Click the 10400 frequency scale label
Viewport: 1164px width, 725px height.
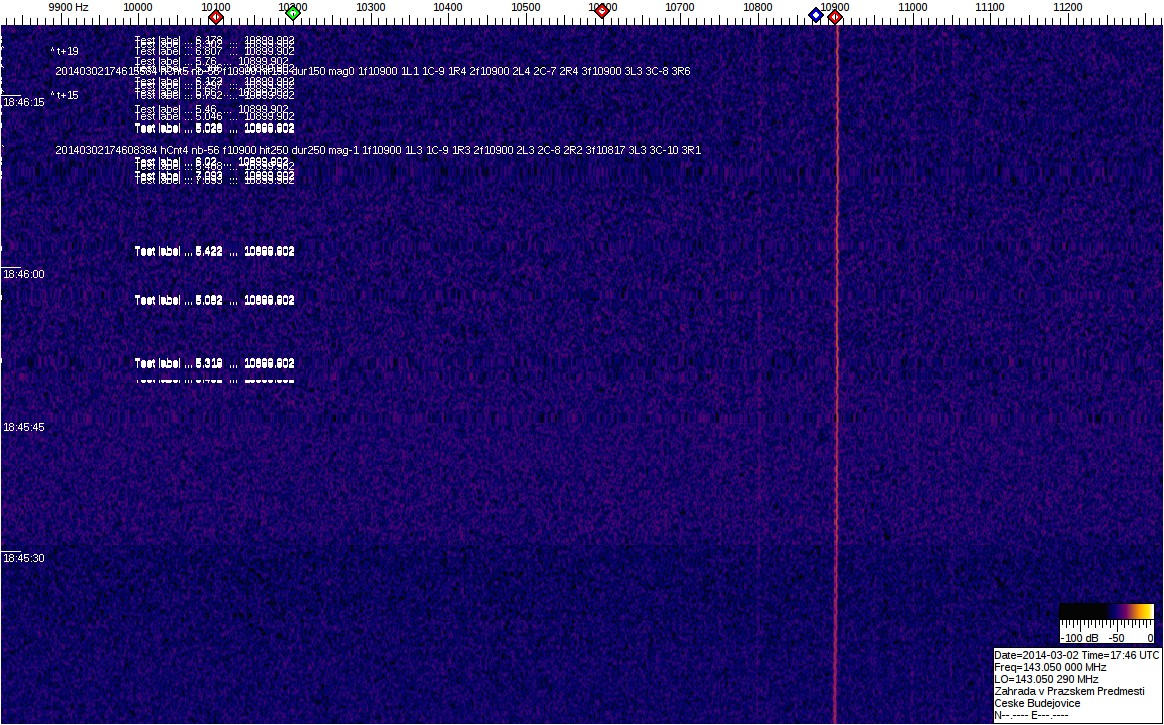448,7
